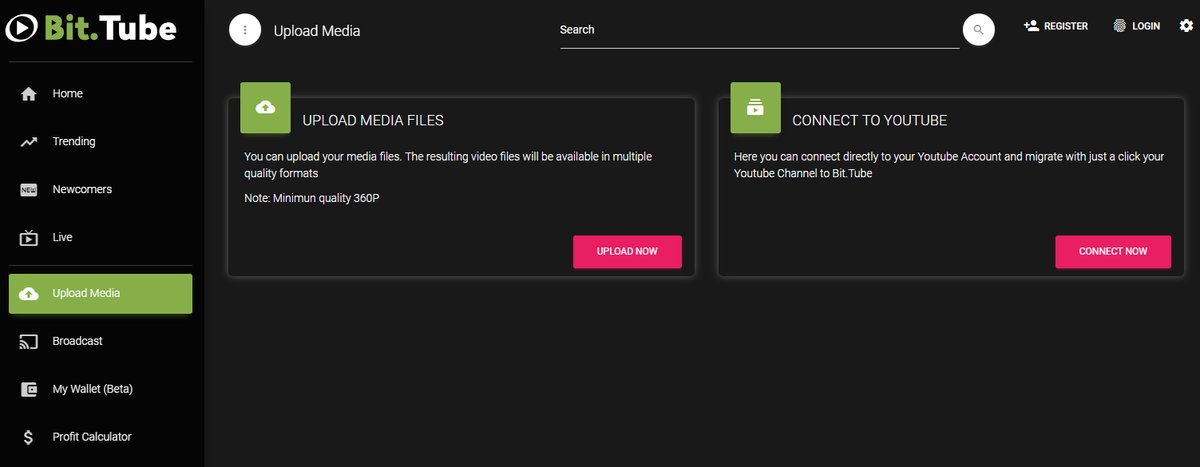Select Upload Media in the sidebar
The width and height of the screenshot is (1200, 467).
click(x=100, y=293)
